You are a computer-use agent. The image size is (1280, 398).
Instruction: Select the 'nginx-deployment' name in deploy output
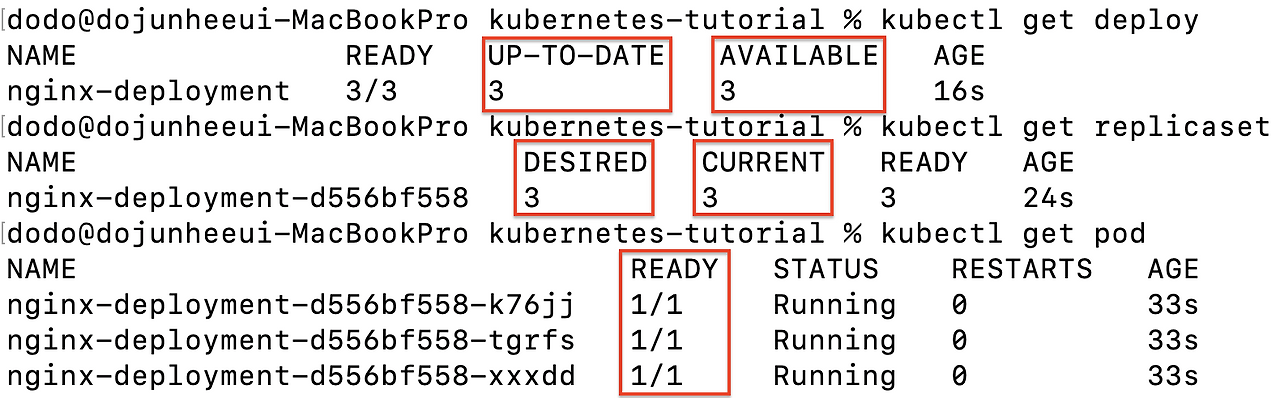148,91
